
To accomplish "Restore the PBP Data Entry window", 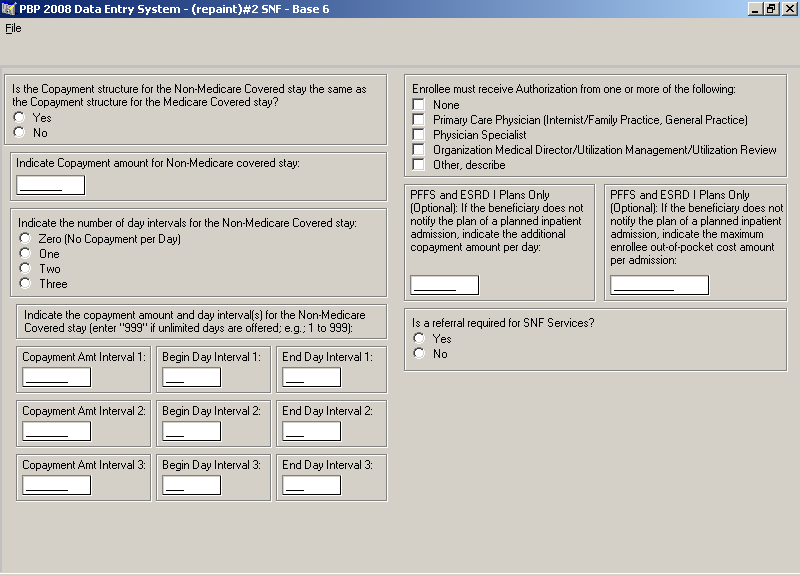I will (771, 9).
